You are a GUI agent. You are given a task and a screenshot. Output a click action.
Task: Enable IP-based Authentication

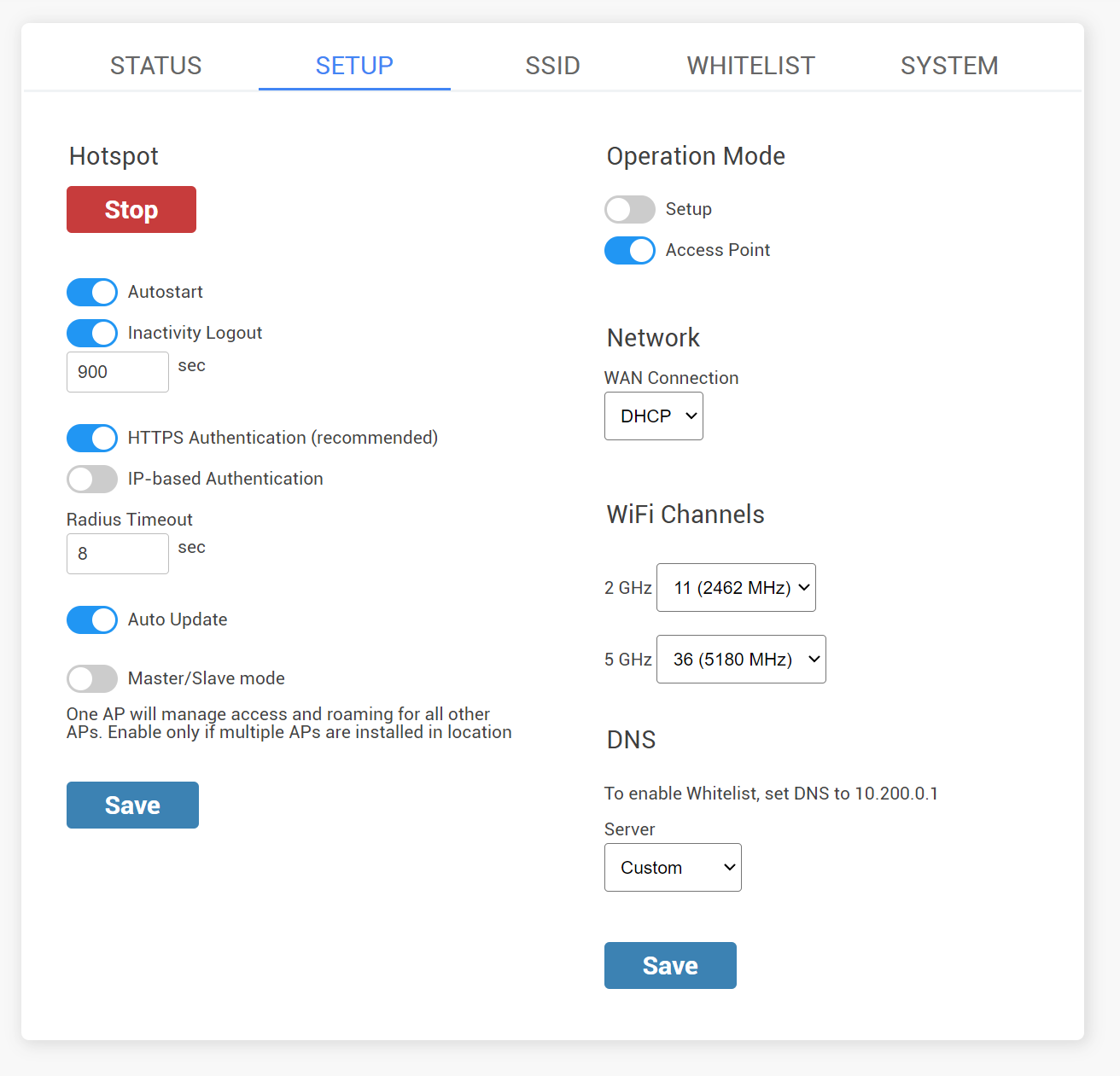click(92, 479)
